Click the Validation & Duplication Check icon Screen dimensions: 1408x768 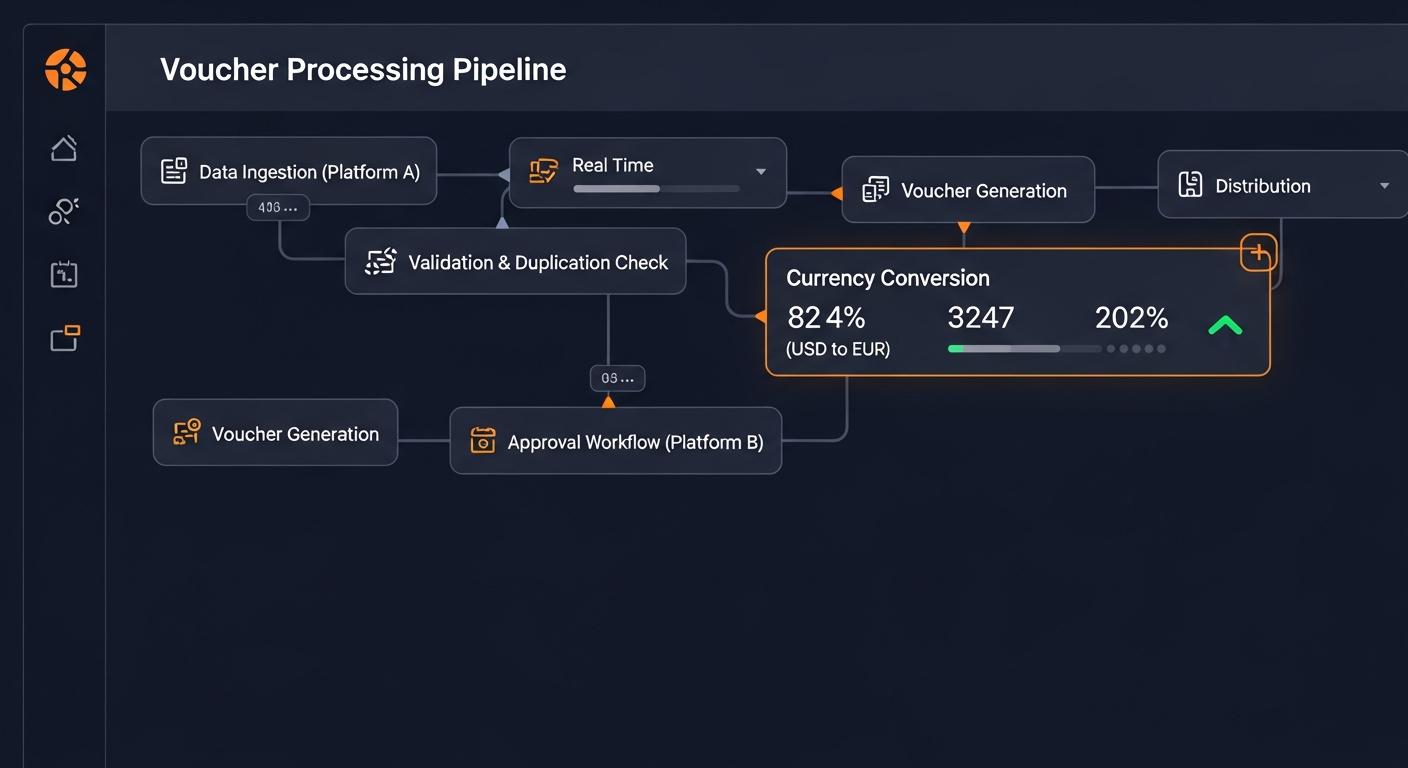tap(381, 262)
